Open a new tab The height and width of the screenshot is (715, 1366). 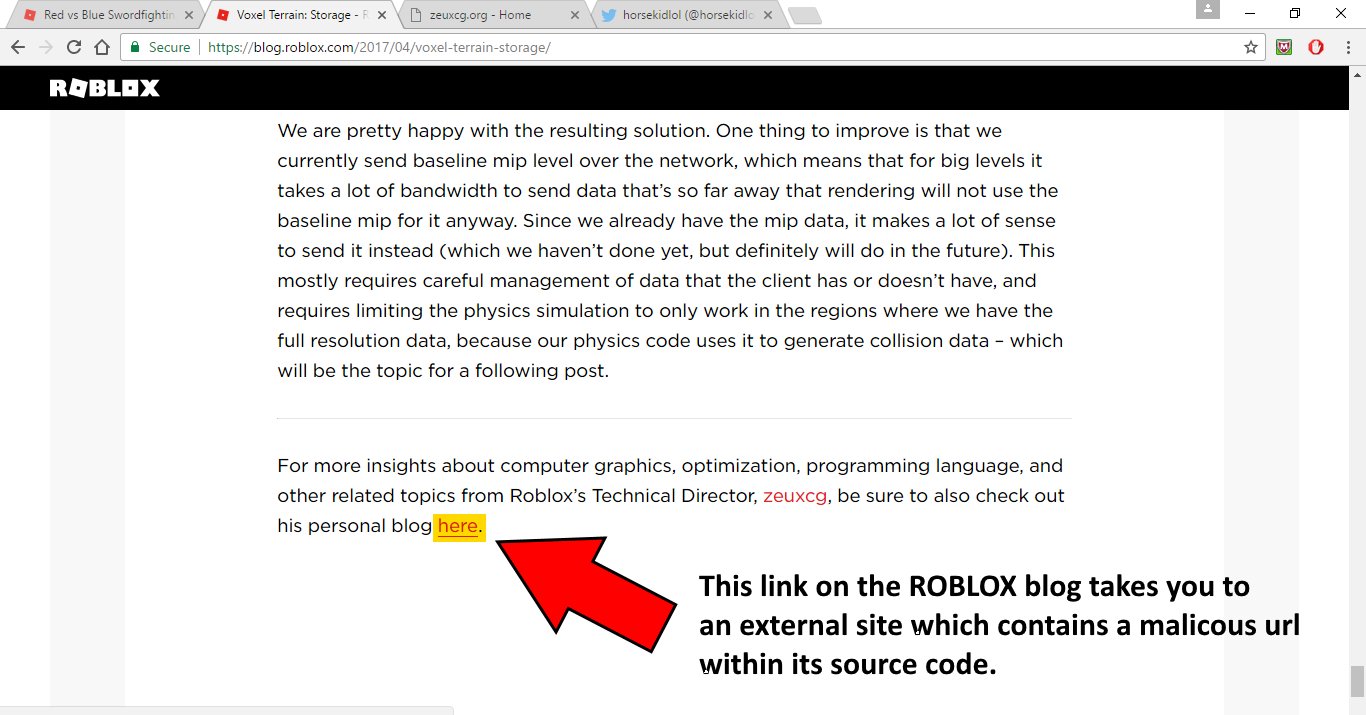[804, 15]
